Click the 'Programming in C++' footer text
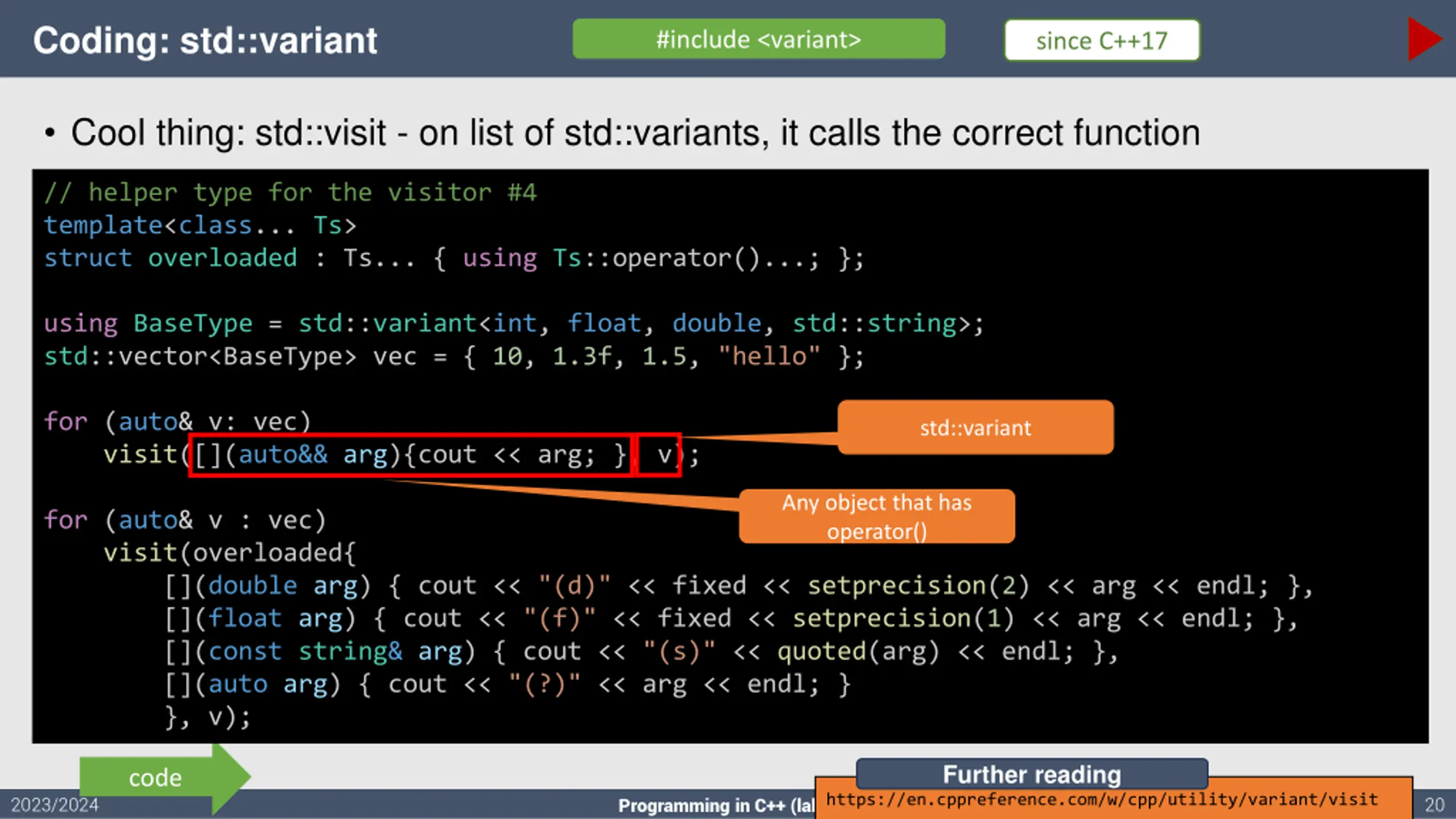This screenshot has width=1456, height=819. [717, 805]
